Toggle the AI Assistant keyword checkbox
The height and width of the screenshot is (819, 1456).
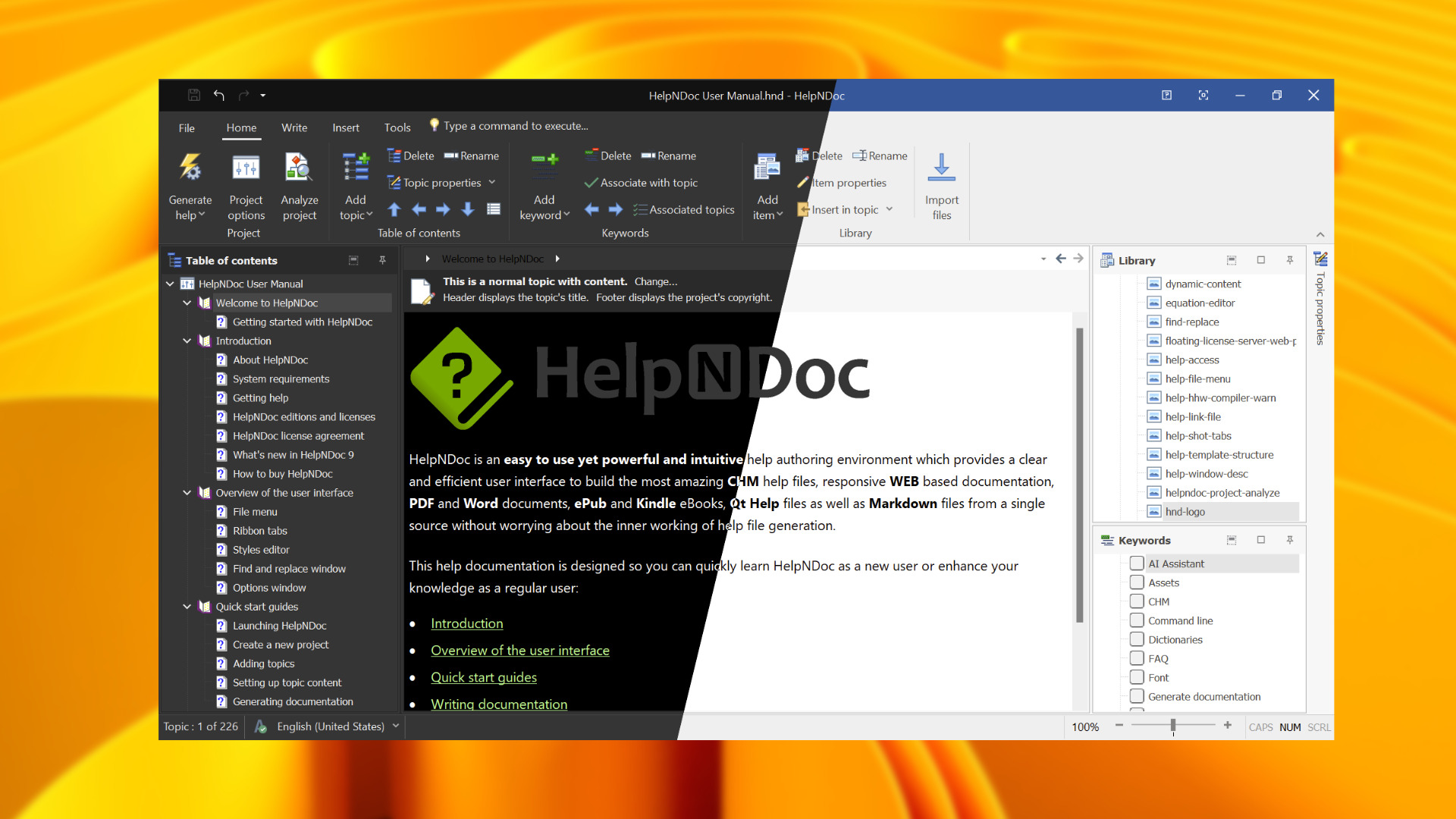[x=1136, y=564]
